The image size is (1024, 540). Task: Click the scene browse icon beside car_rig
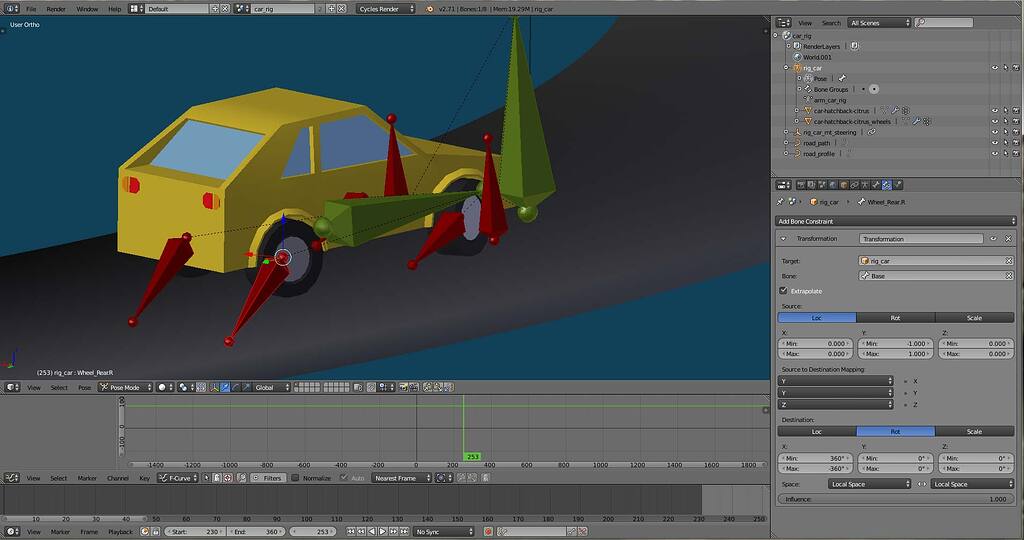[x=241, y=8]
